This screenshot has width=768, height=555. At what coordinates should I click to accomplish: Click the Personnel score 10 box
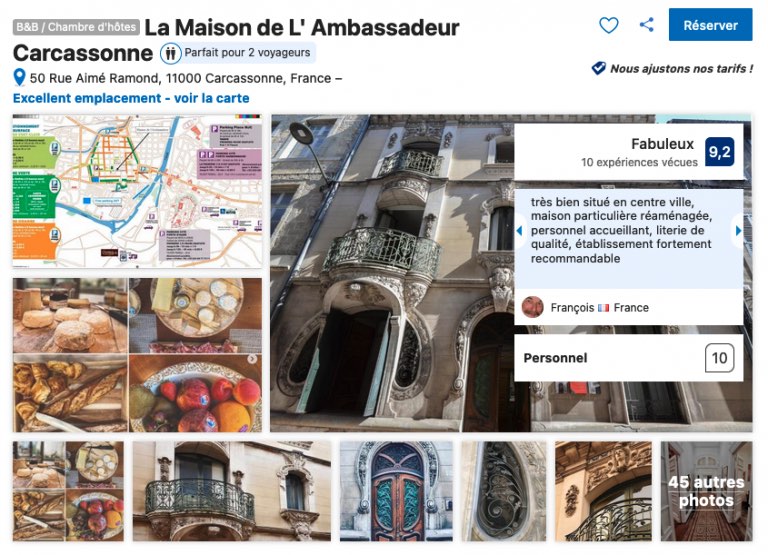point(719,358)
